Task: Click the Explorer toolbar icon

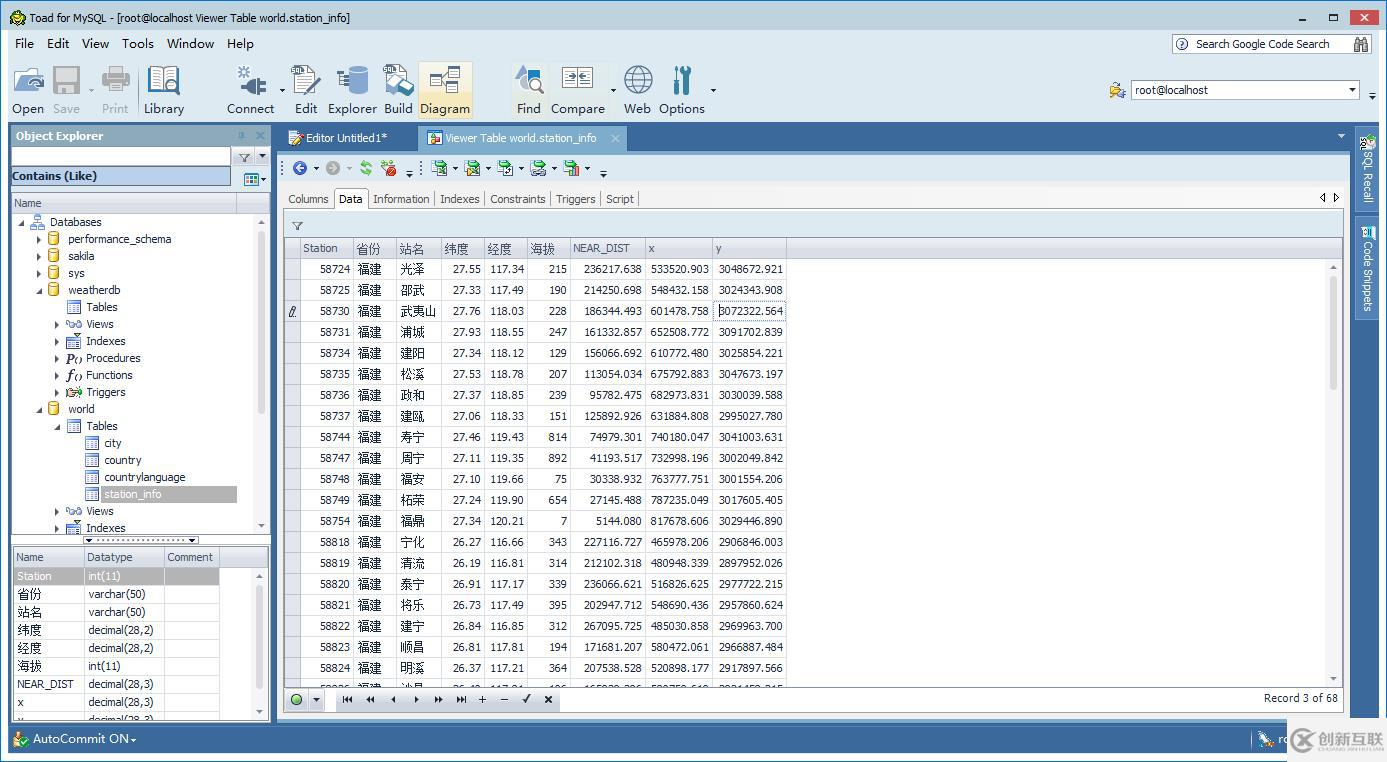Action: 352,90
